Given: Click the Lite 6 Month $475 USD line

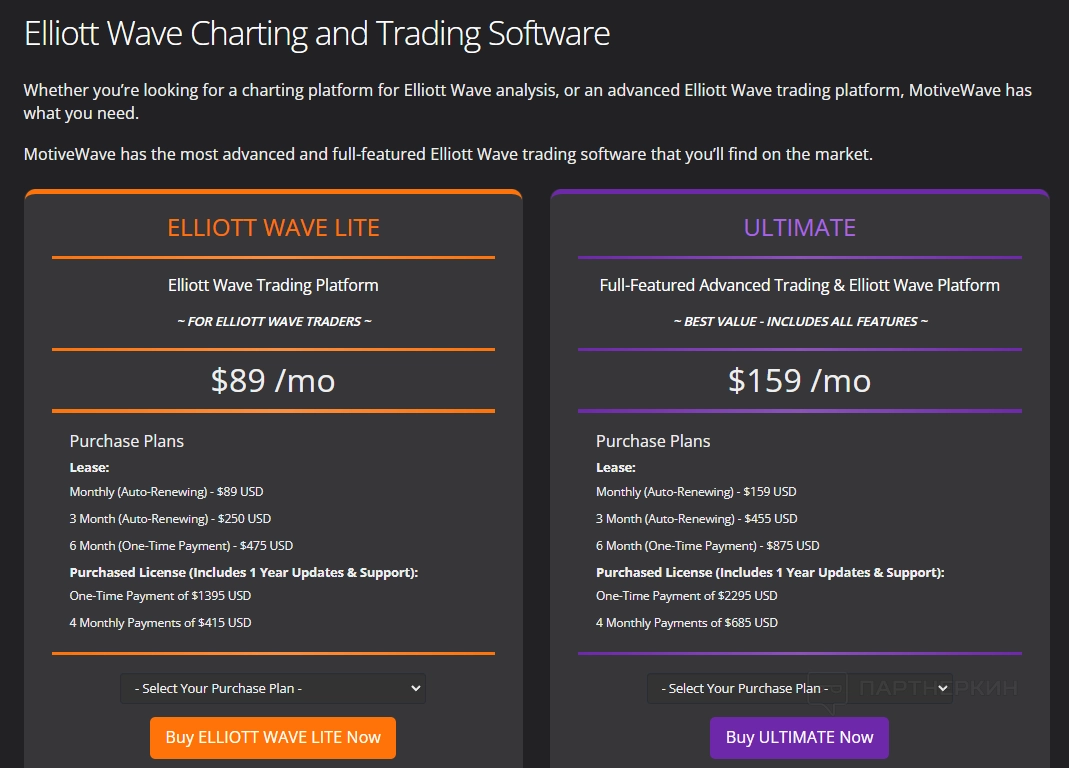Looking at the screenshot, I should point(181,546).
